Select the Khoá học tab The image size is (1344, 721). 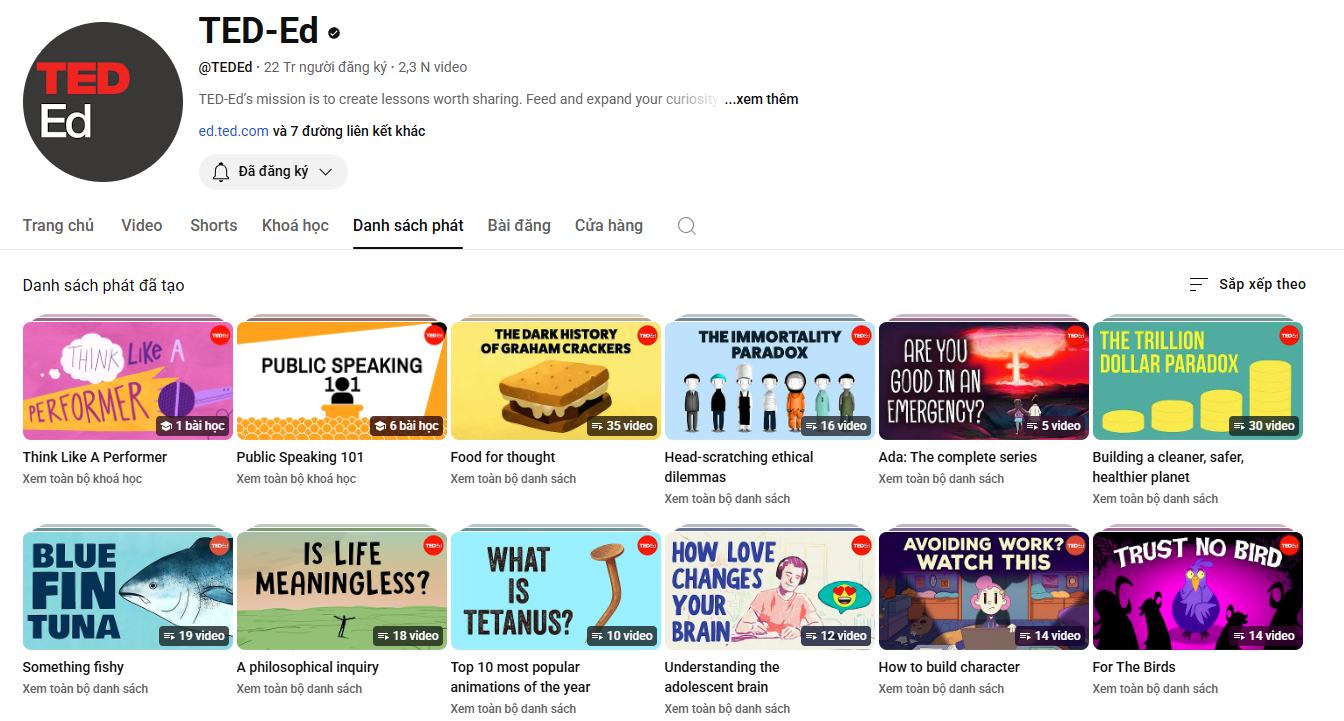click(x=295, y=226)
